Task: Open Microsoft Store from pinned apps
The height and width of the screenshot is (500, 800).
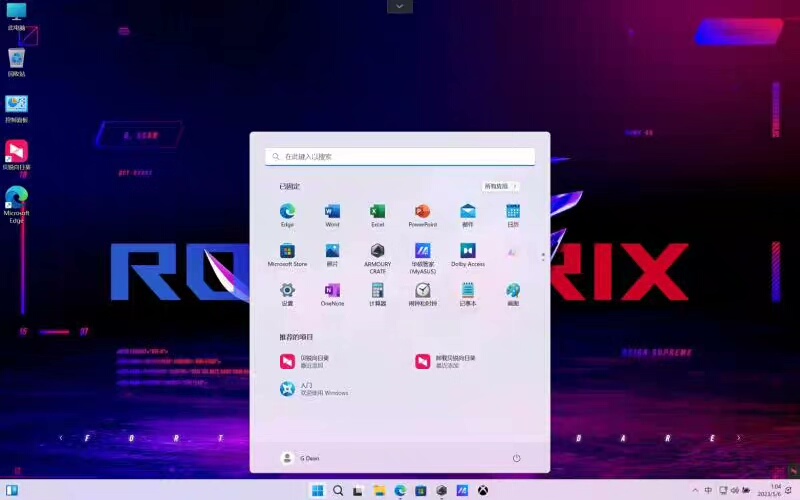Action: click(287, 255)
